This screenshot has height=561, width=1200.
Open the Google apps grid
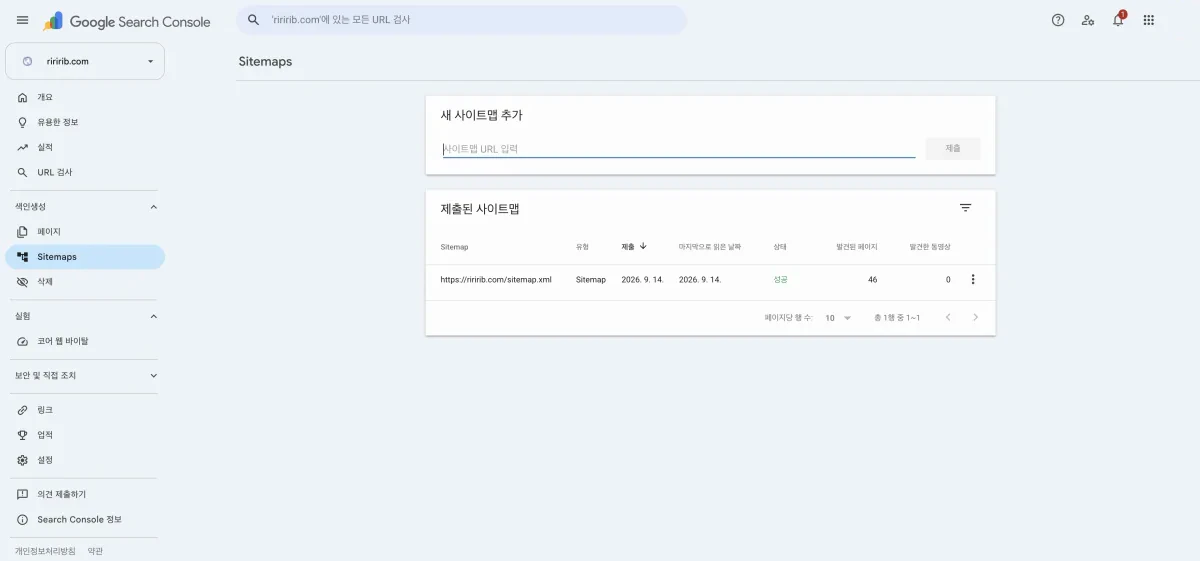tap(1148, 20)
